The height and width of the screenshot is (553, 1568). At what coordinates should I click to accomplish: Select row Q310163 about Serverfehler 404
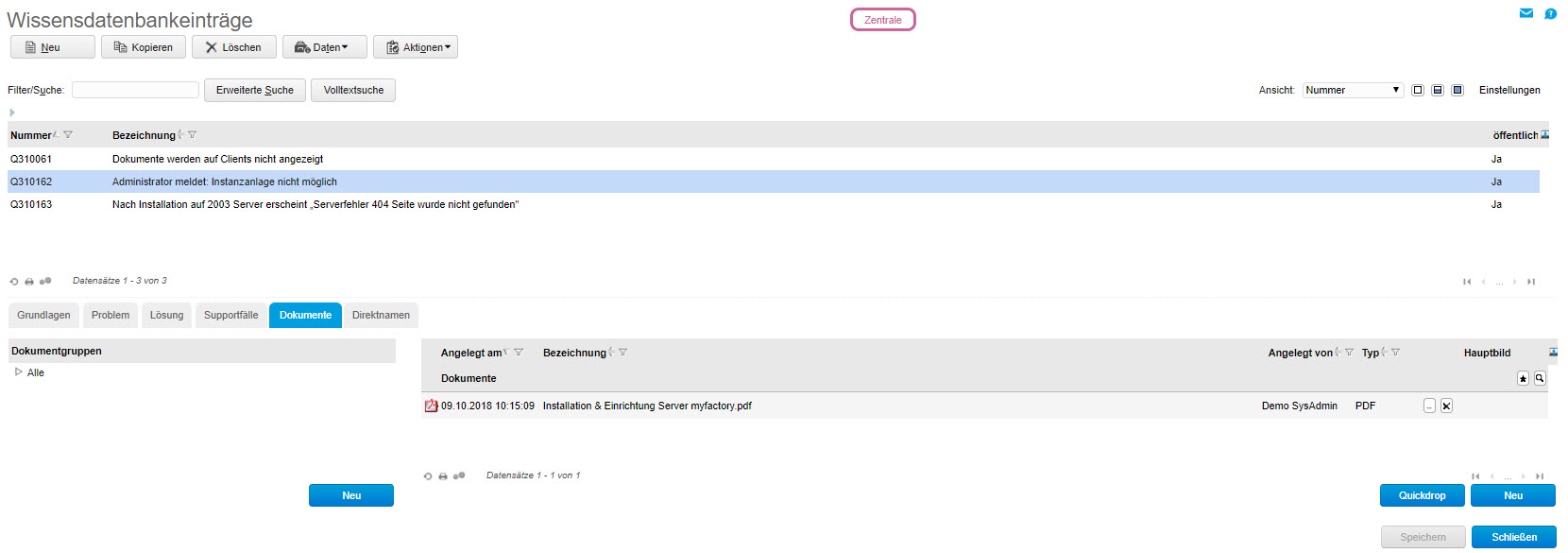774,204
